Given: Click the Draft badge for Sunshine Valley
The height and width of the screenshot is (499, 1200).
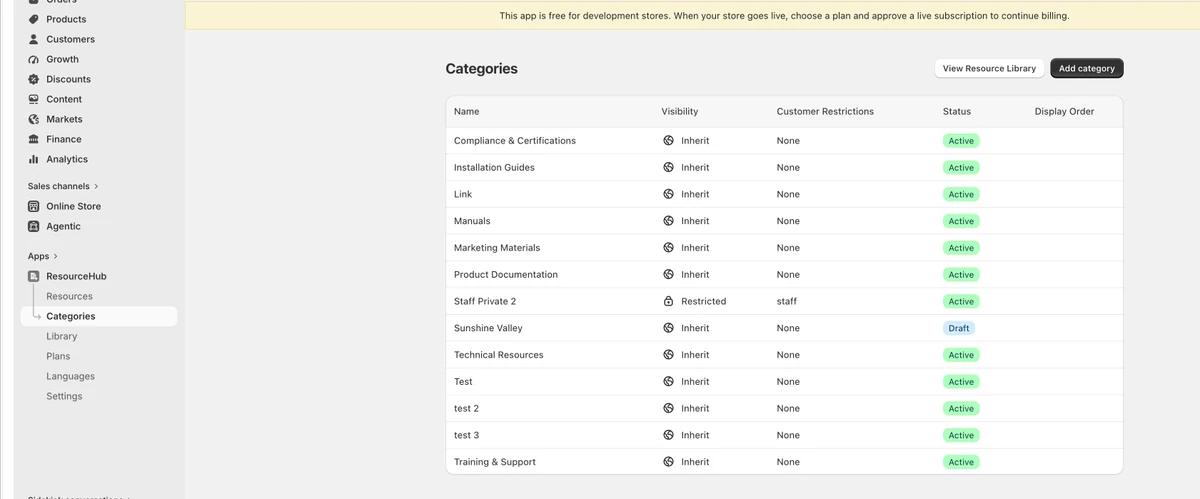Looking at the screenshot, I should (x=959, y=328).
